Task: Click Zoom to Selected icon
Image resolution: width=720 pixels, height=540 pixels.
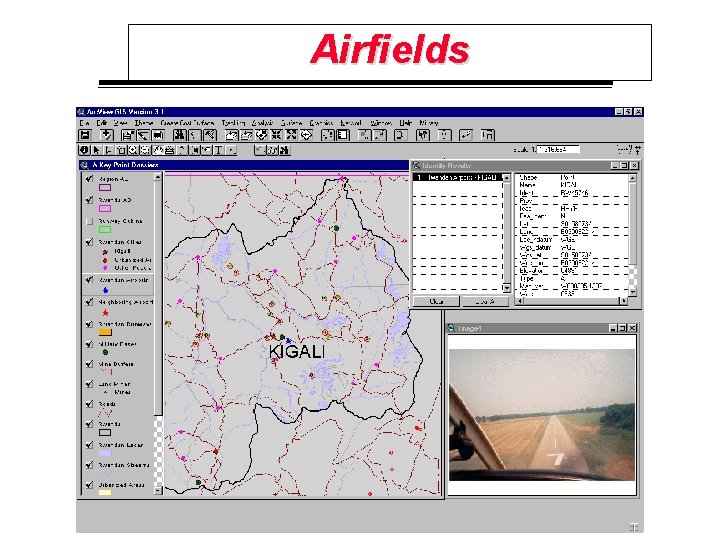Action: pos(261,135)
